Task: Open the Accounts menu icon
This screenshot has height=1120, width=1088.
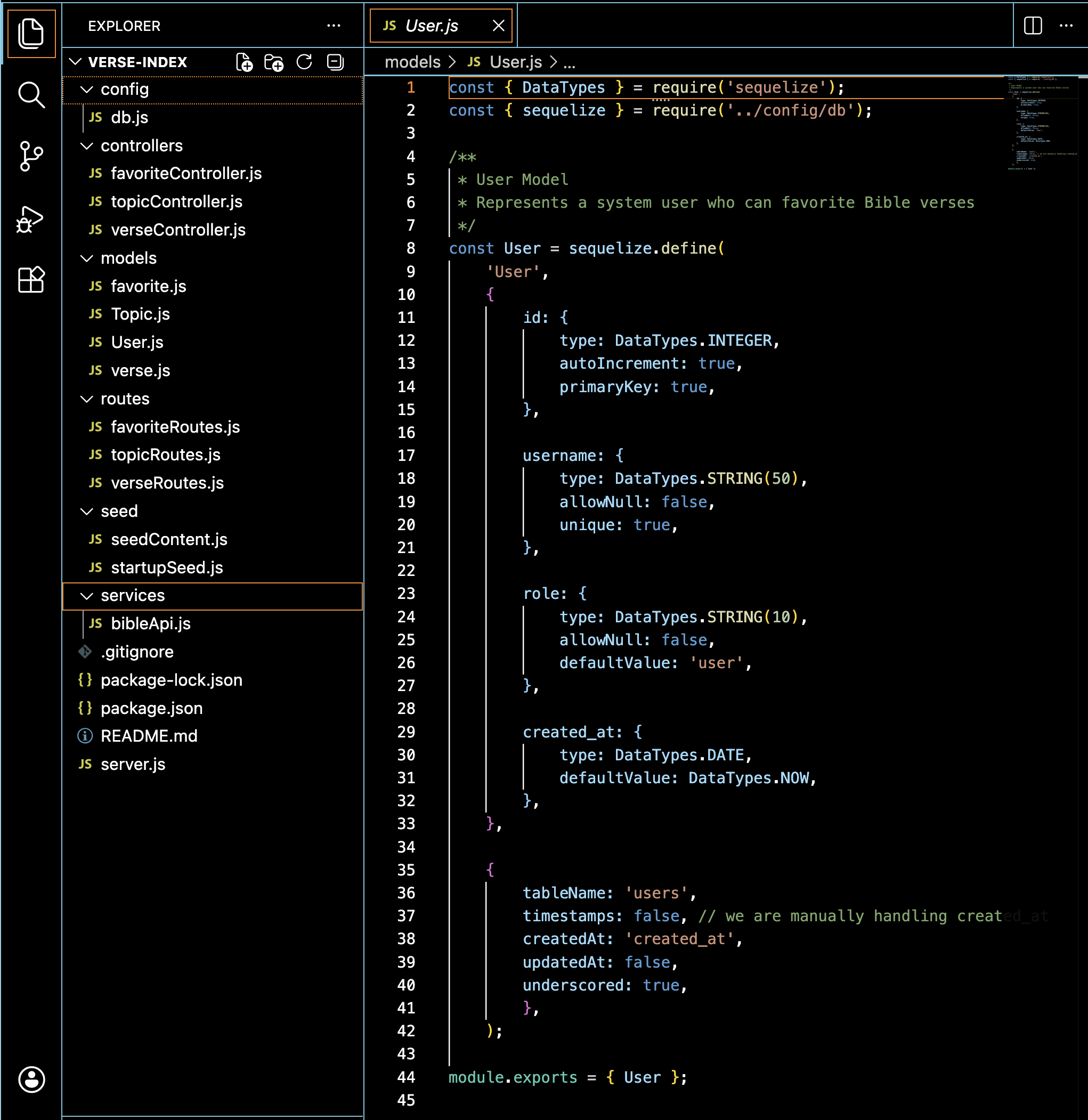Action: tap(31, 1080)
